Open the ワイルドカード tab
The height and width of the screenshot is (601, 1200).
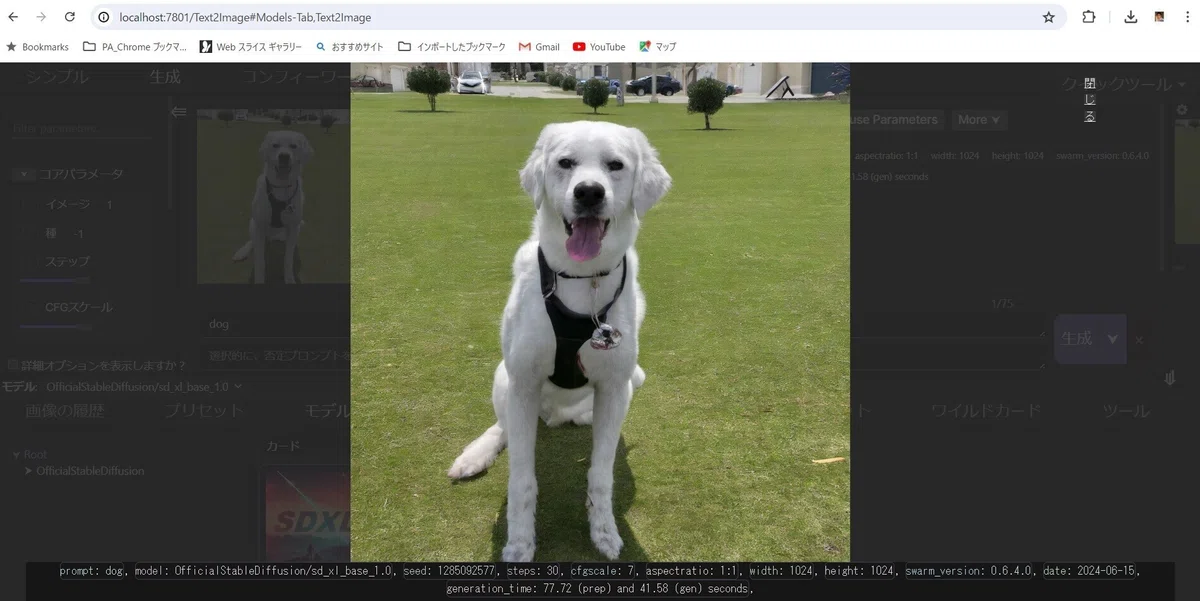coord(986,410)
